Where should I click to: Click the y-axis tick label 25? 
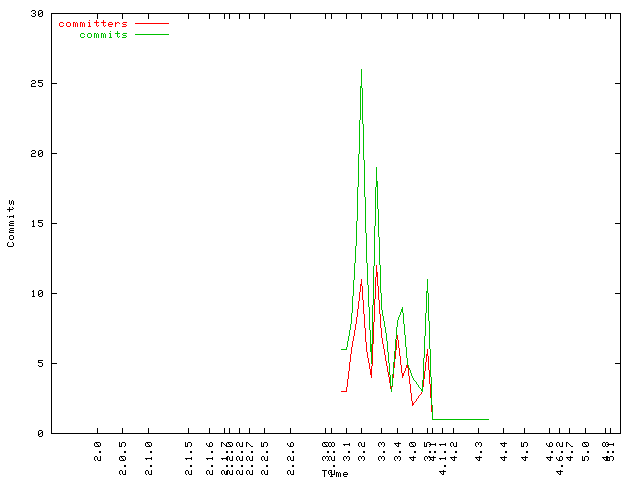36,84
